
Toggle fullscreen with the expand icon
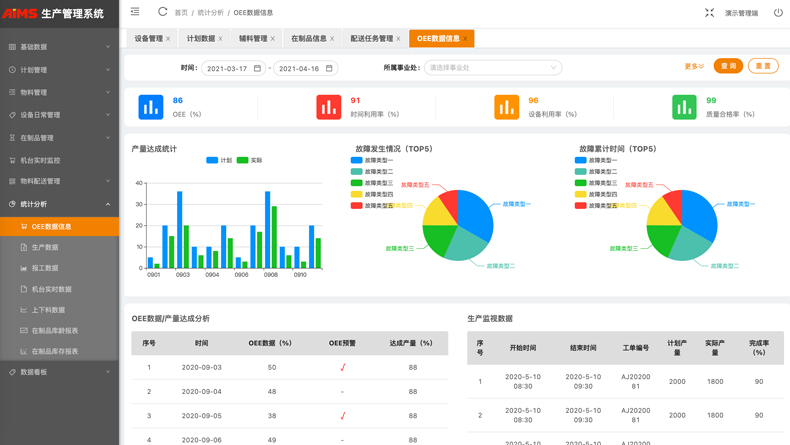tap(709, 13)
